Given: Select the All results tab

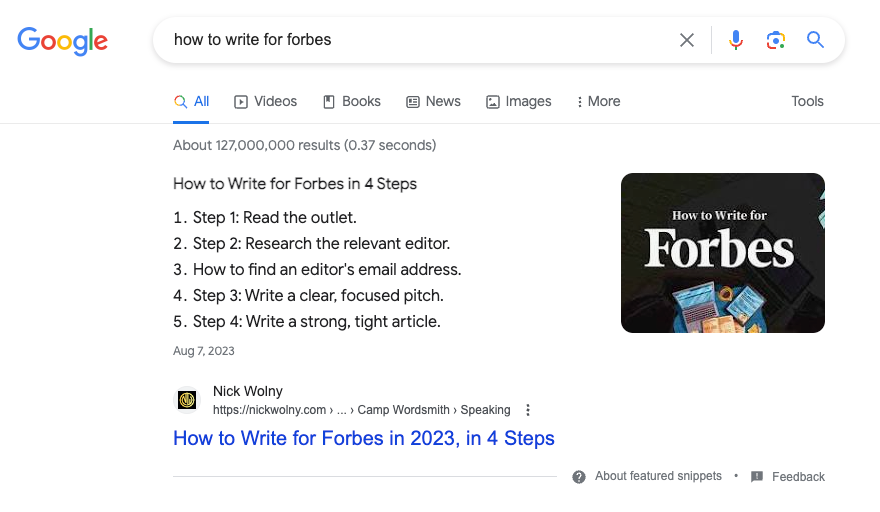Looking at the screenshot, I should pos(191,102).
